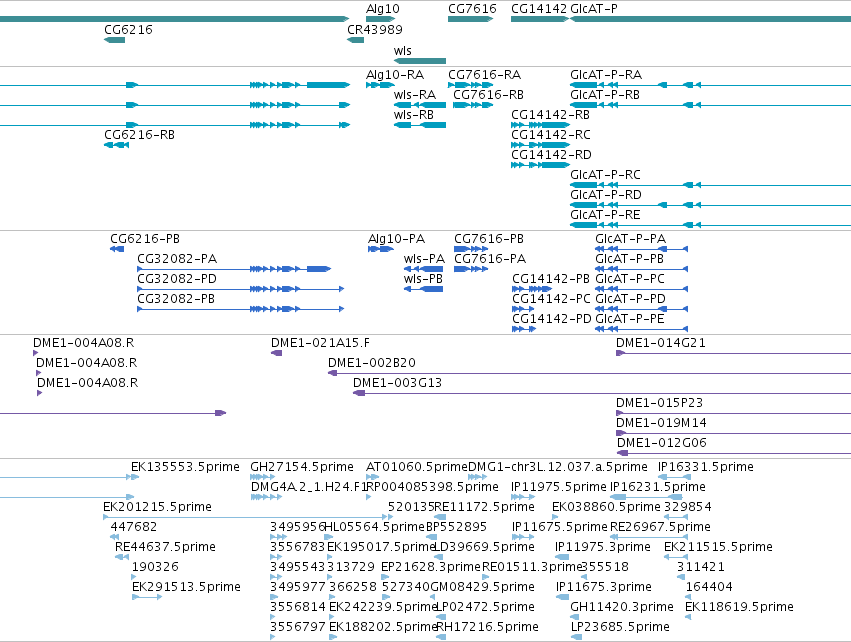The height and width of the screenshot is (642, 851).
Task: Select the wls-PA protein label
Action: point(424,259)
